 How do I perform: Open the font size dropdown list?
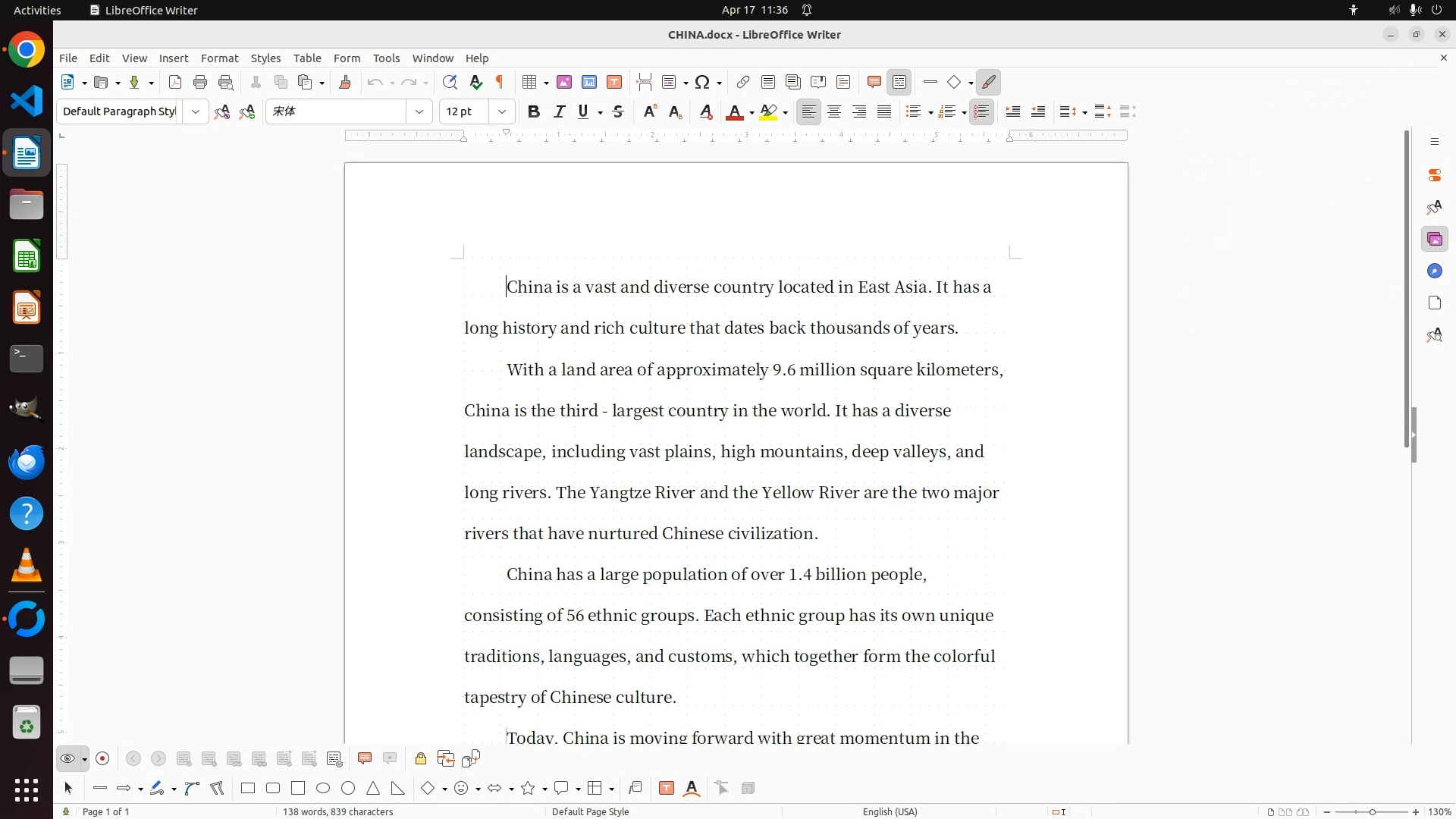pos(502,112)
